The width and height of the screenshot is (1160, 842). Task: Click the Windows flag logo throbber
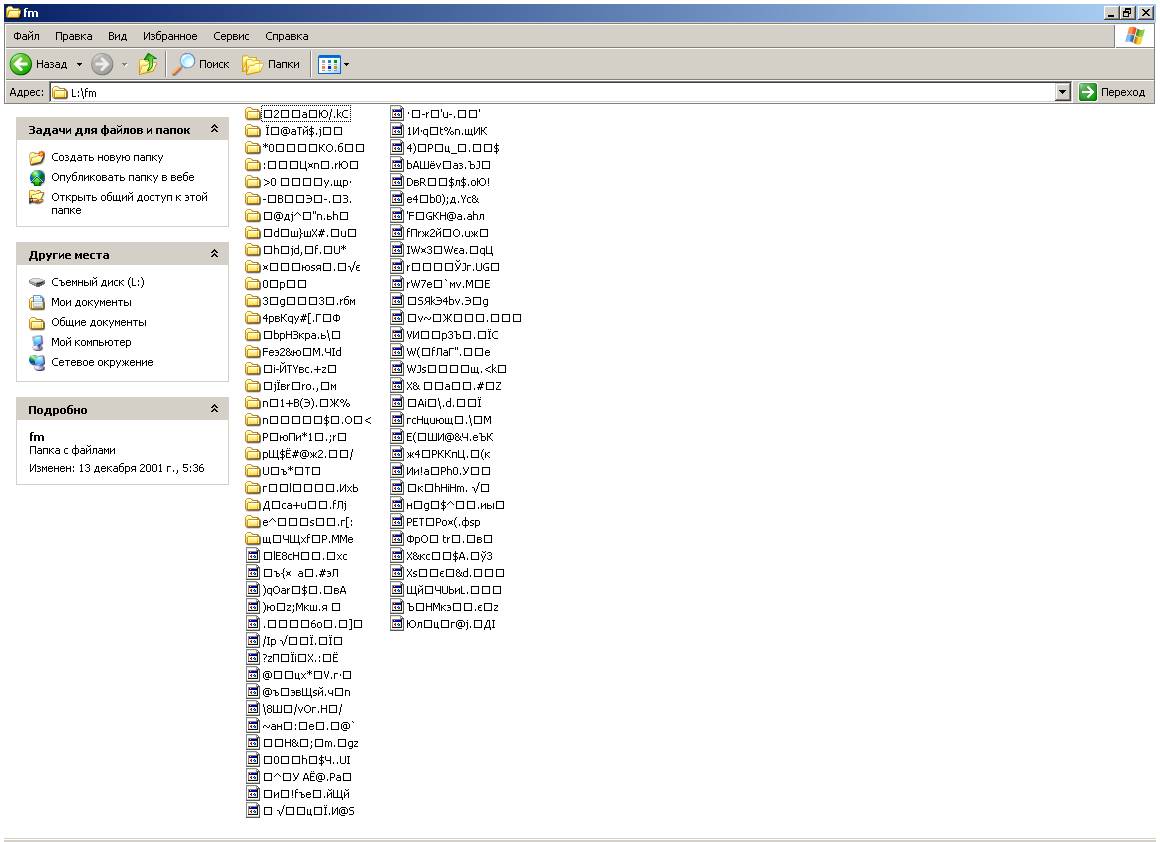click(x=1134, y=36)
